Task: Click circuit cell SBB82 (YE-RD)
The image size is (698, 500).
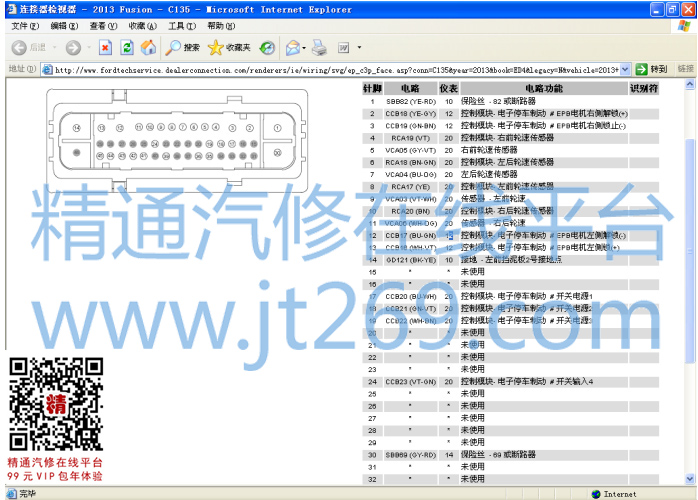Action: click(410, 102)
